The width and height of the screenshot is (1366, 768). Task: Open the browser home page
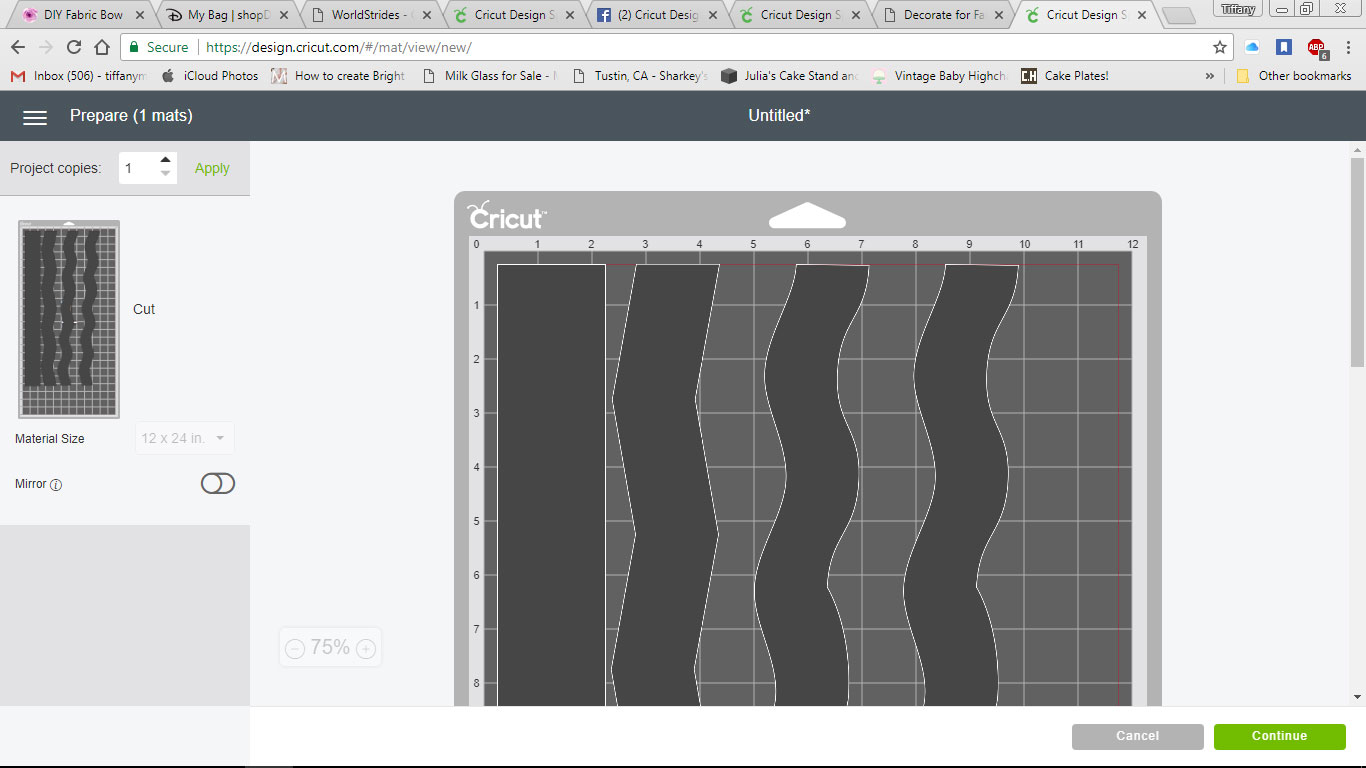pos(101,47)
